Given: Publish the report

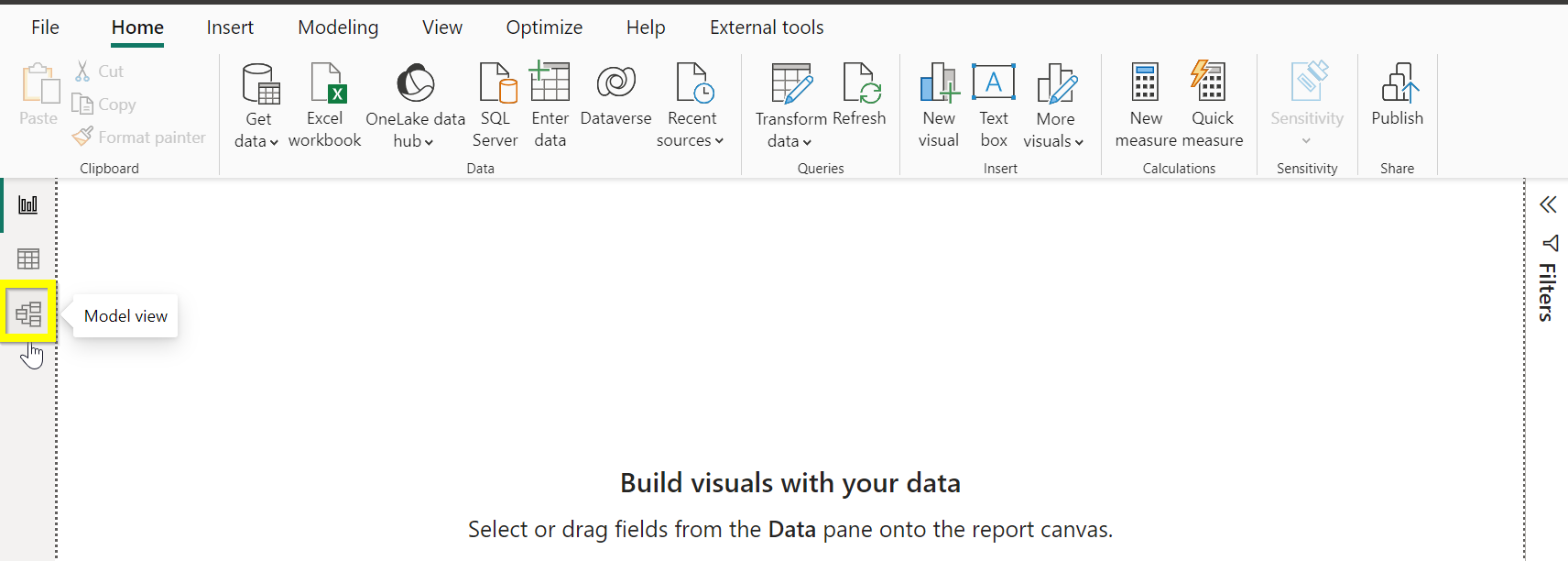Looking at the screenshot, I should point(1398,94).
